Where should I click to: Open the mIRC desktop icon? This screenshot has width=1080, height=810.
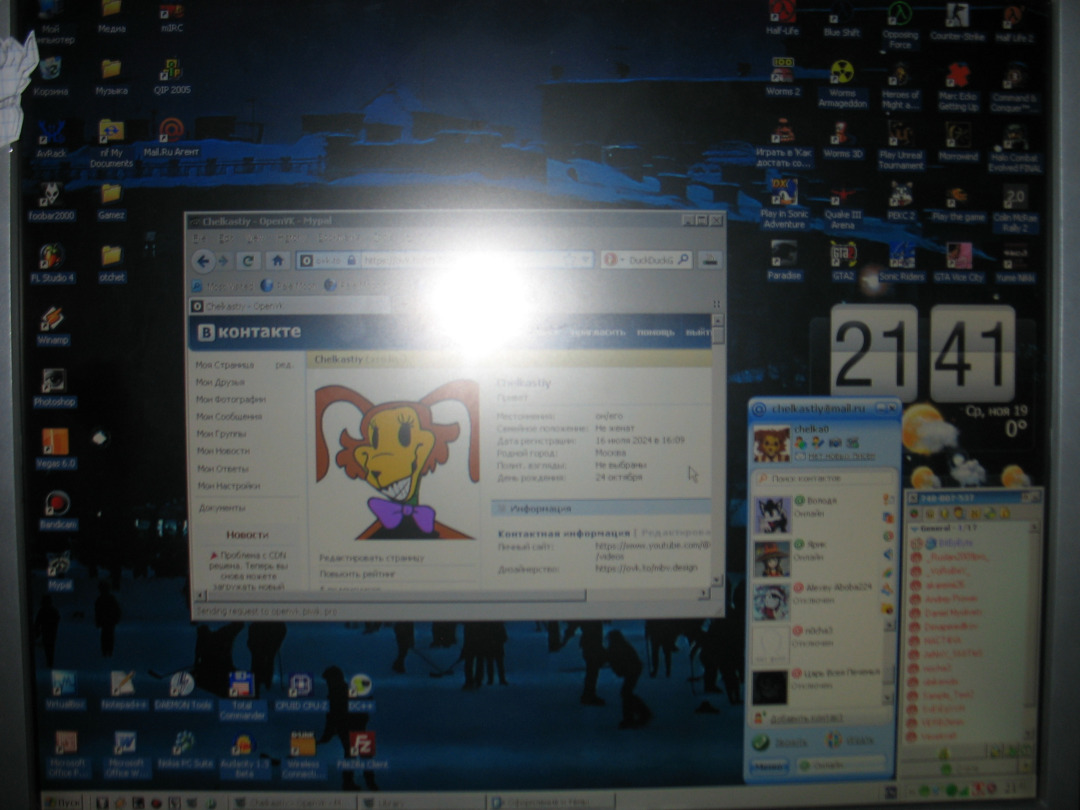point(171,19)
